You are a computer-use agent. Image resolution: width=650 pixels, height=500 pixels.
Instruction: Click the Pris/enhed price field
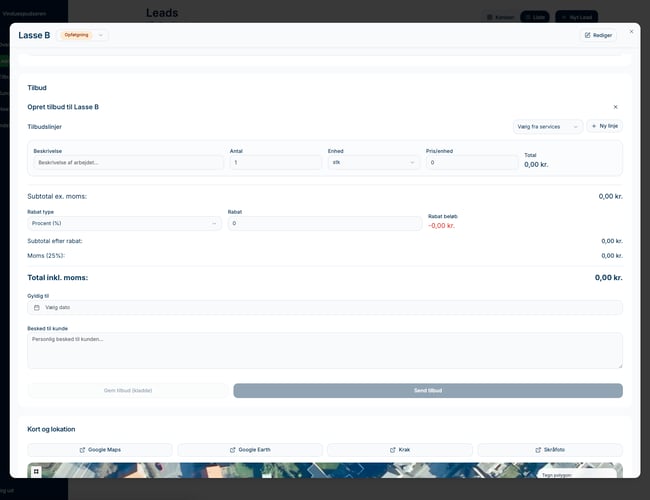tap(470, 162)
